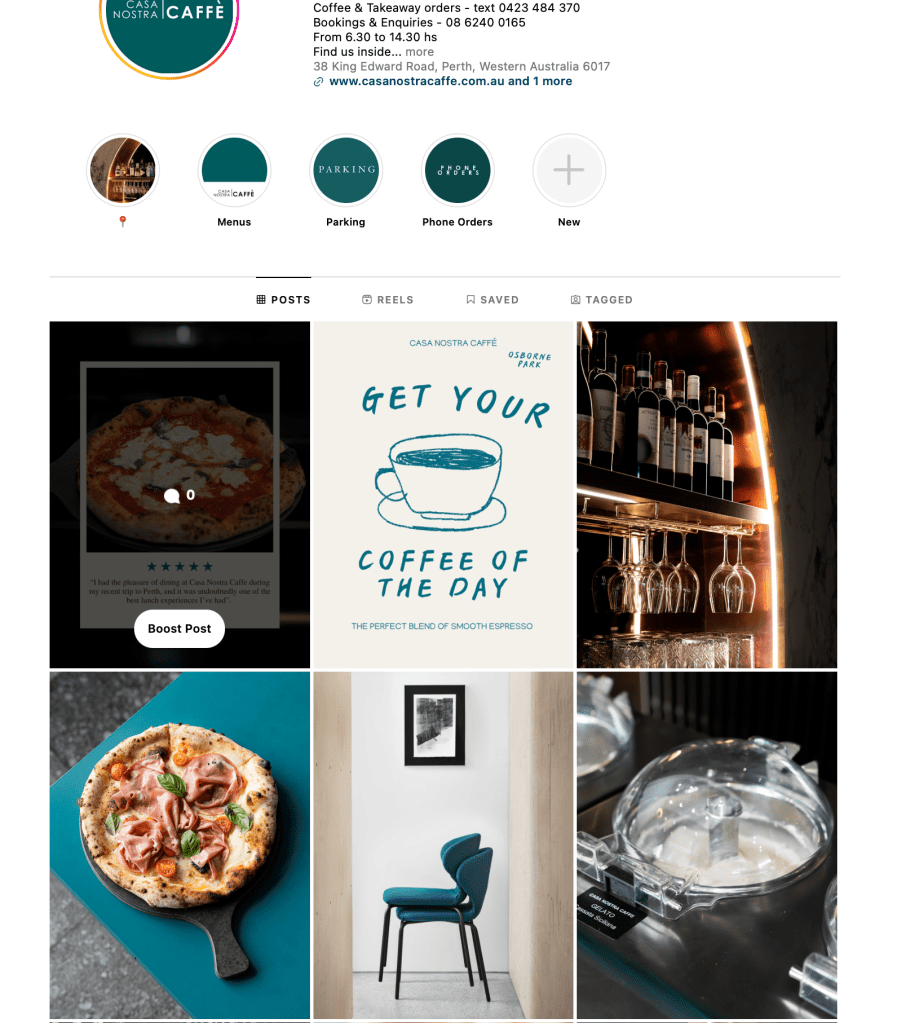This screenshot has height=1023, width=919.
Task: Switch to the REELS tab
Action: point(387,299)
